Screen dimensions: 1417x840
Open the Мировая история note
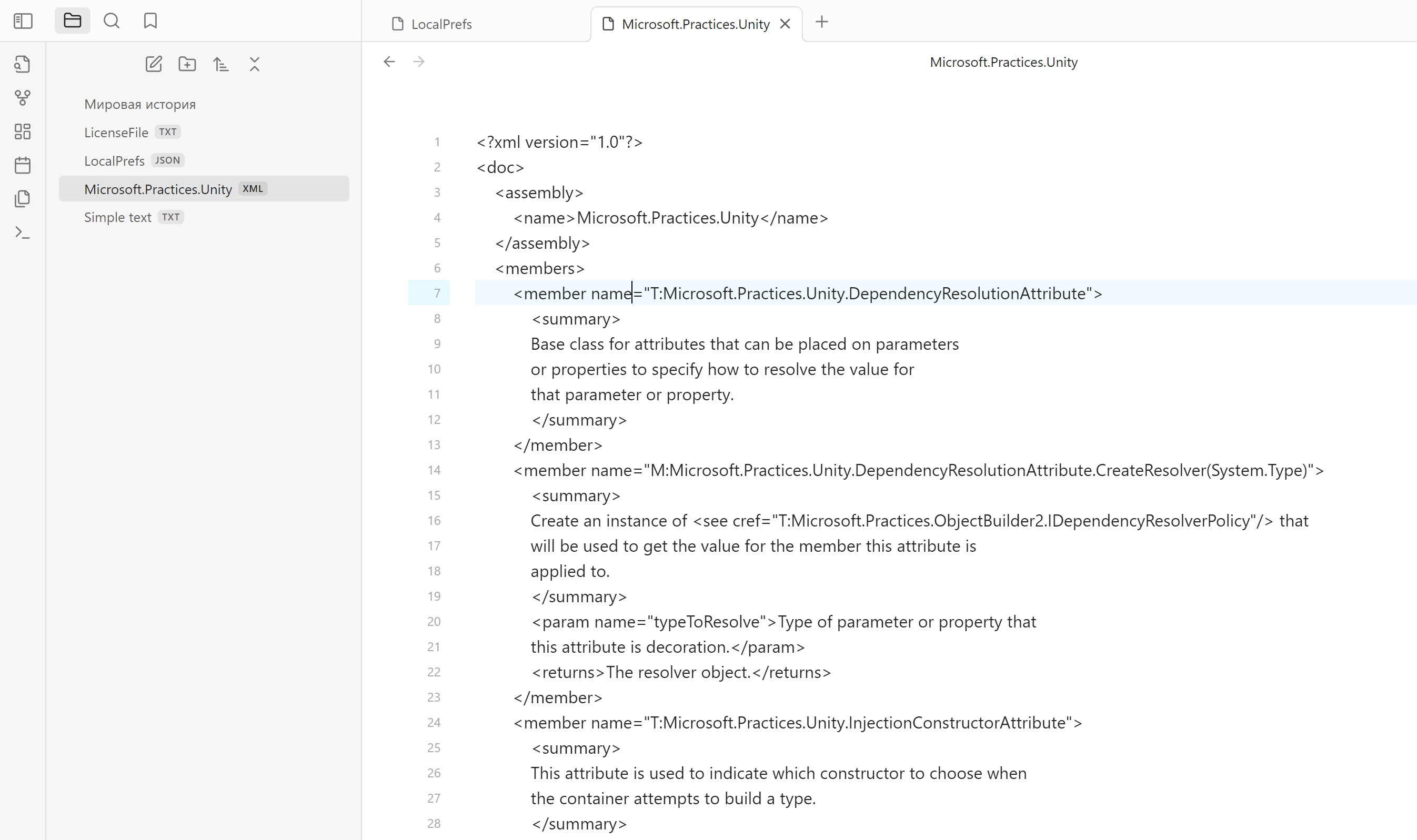coord(140,104)
